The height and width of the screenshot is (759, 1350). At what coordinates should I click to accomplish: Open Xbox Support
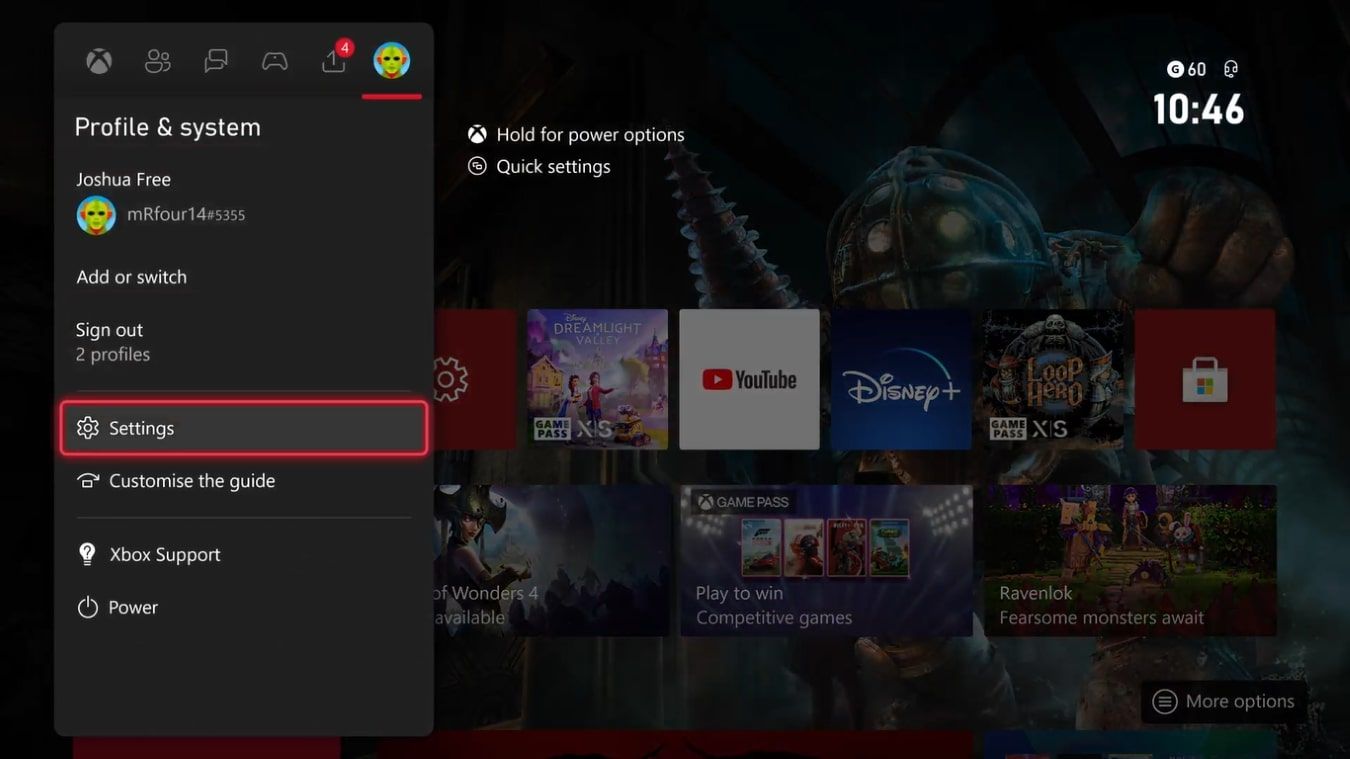coord(164,554)
